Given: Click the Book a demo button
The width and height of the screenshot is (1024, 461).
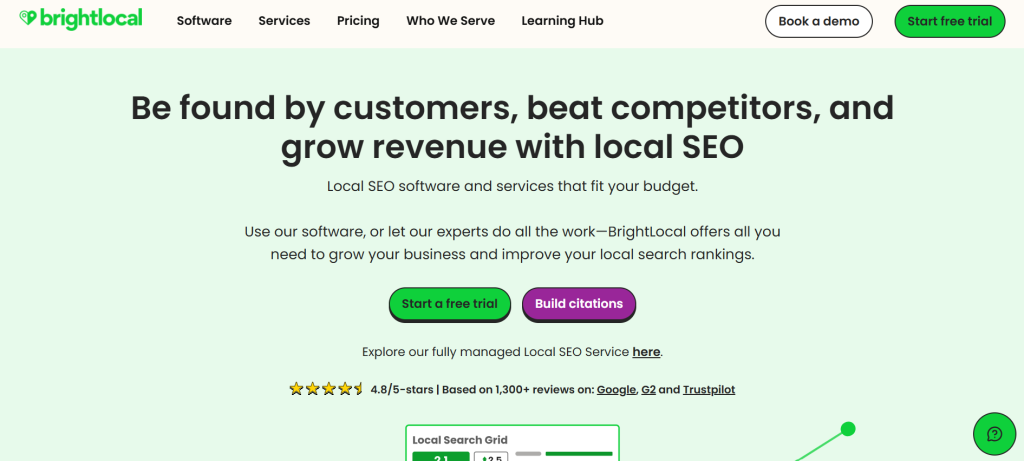Looking at the screenshot, I should coord(819,21).
